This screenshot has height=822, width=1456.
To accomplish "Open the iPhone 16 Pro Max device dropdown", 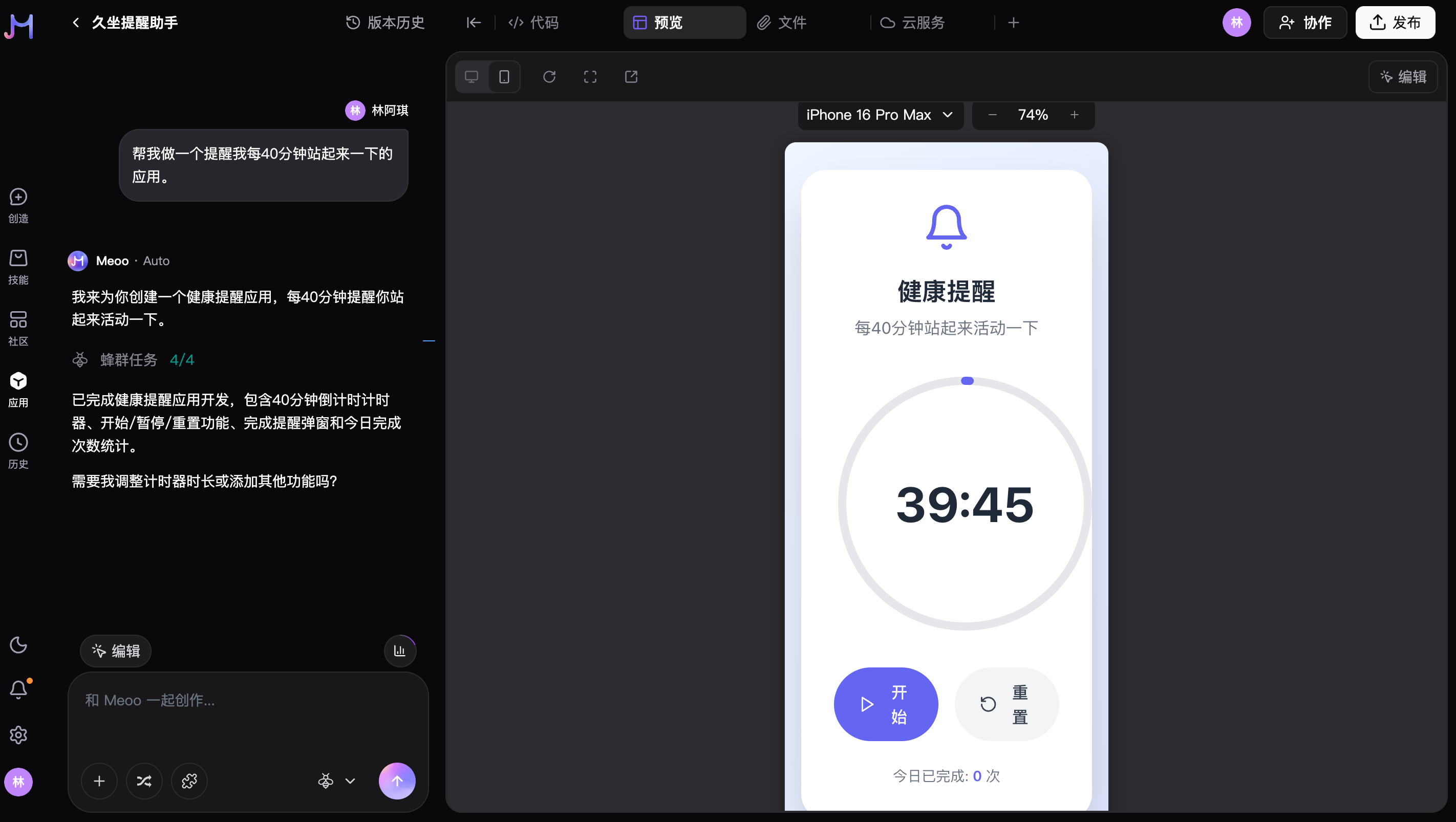I will (880, 115).
